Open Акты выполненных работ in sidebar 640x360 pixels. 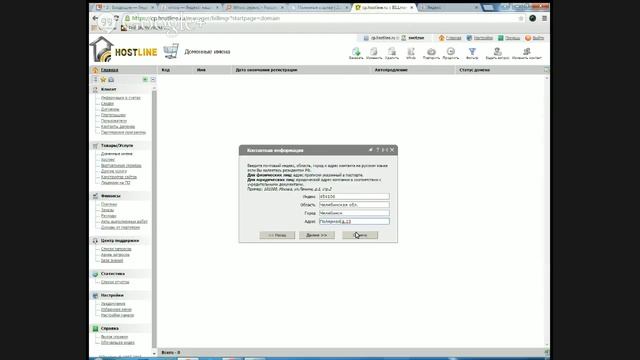coord(124,221)
